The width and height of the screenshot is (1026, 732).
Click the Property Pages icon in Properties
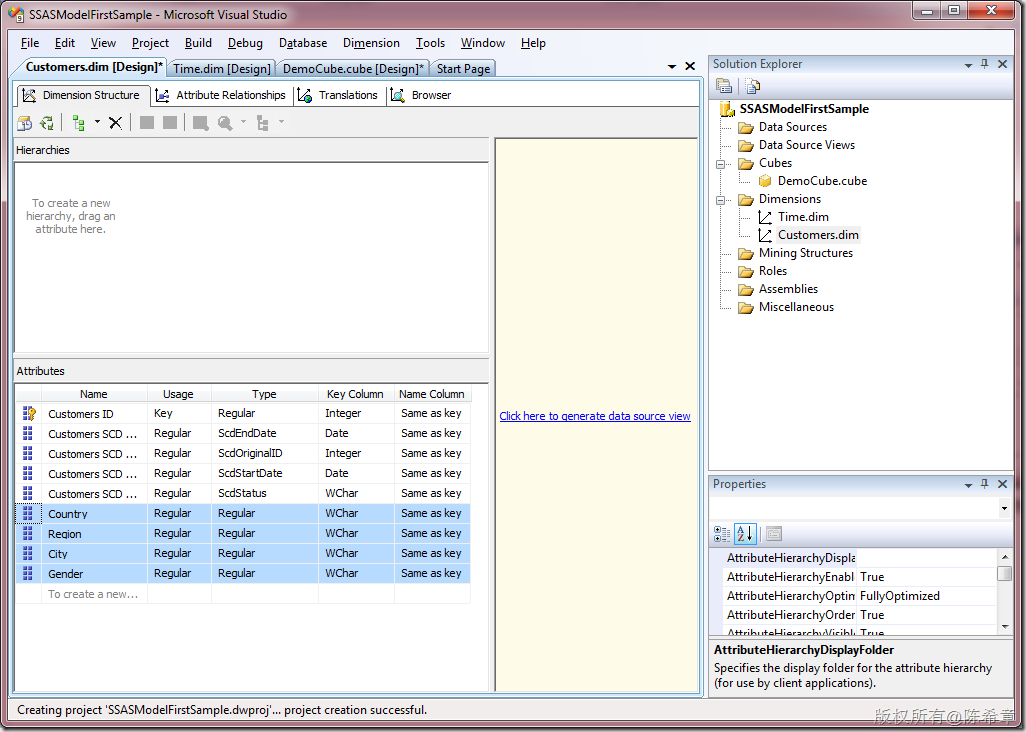click(x=774, y=534)
